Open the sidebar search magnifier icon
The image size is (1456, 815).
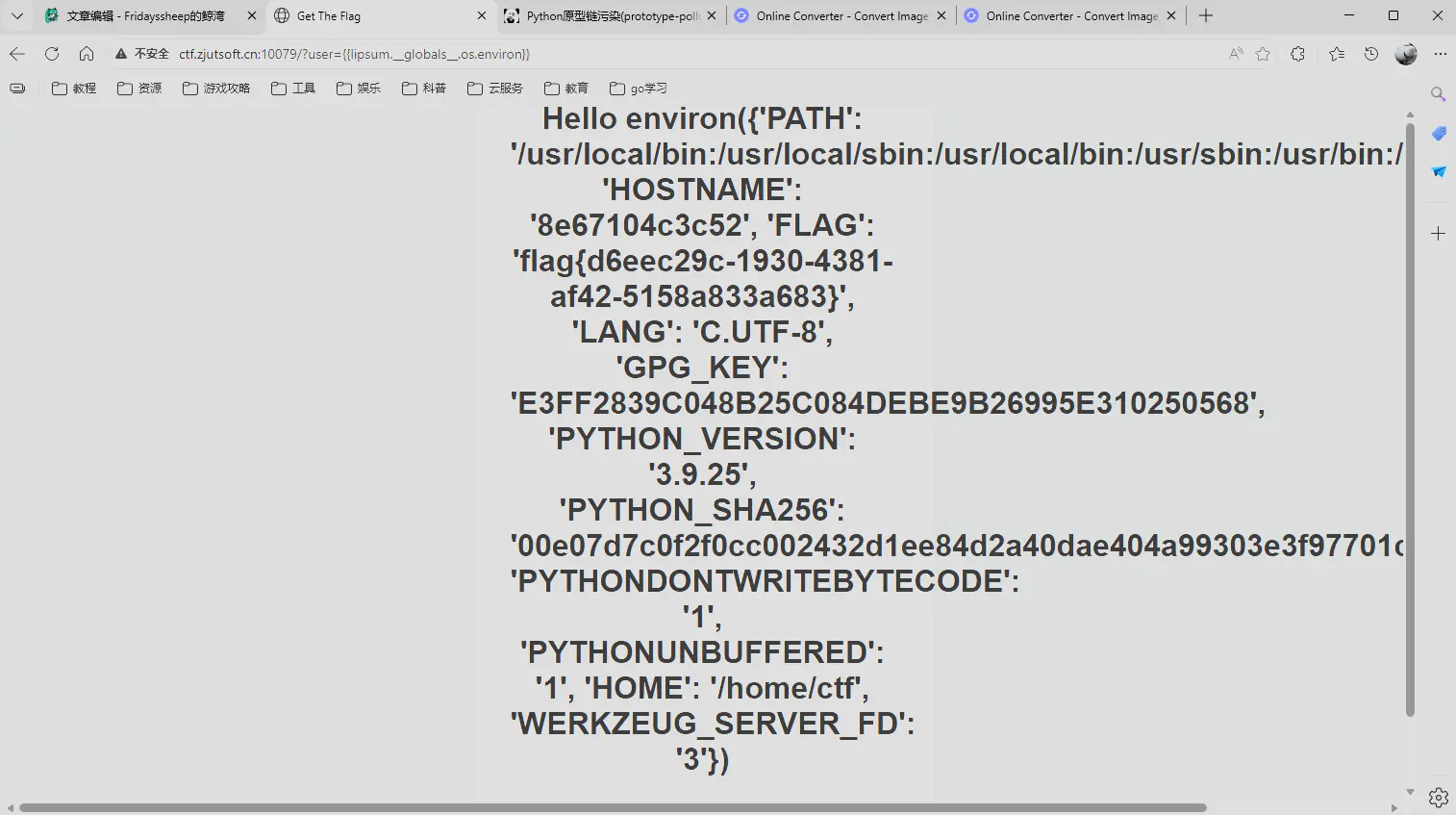point(1438,94)
